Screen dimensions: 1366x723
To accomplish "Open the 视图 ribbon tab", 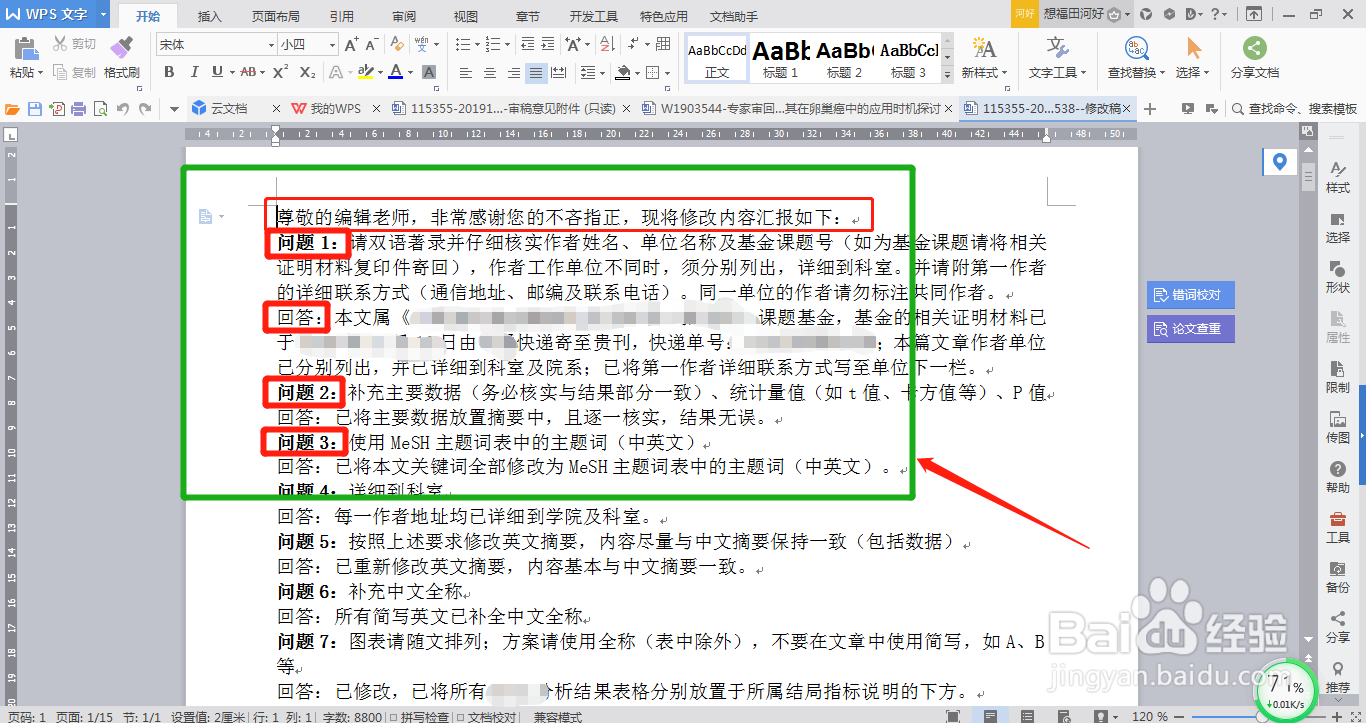I will 466,17.
